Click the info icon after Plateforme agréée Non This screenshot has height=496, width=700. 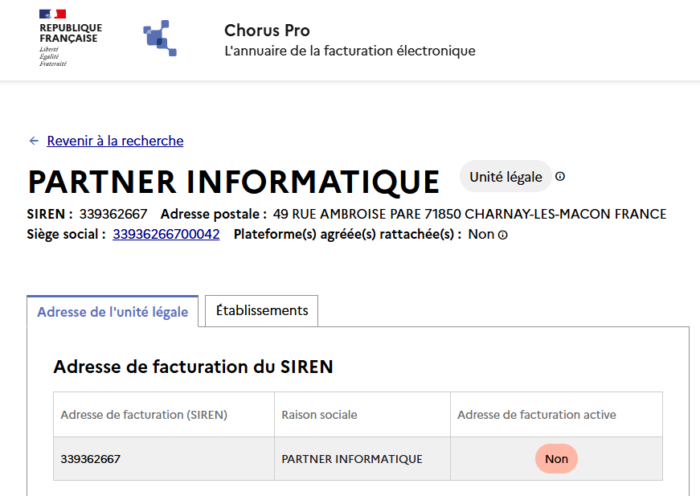point(503,235)
